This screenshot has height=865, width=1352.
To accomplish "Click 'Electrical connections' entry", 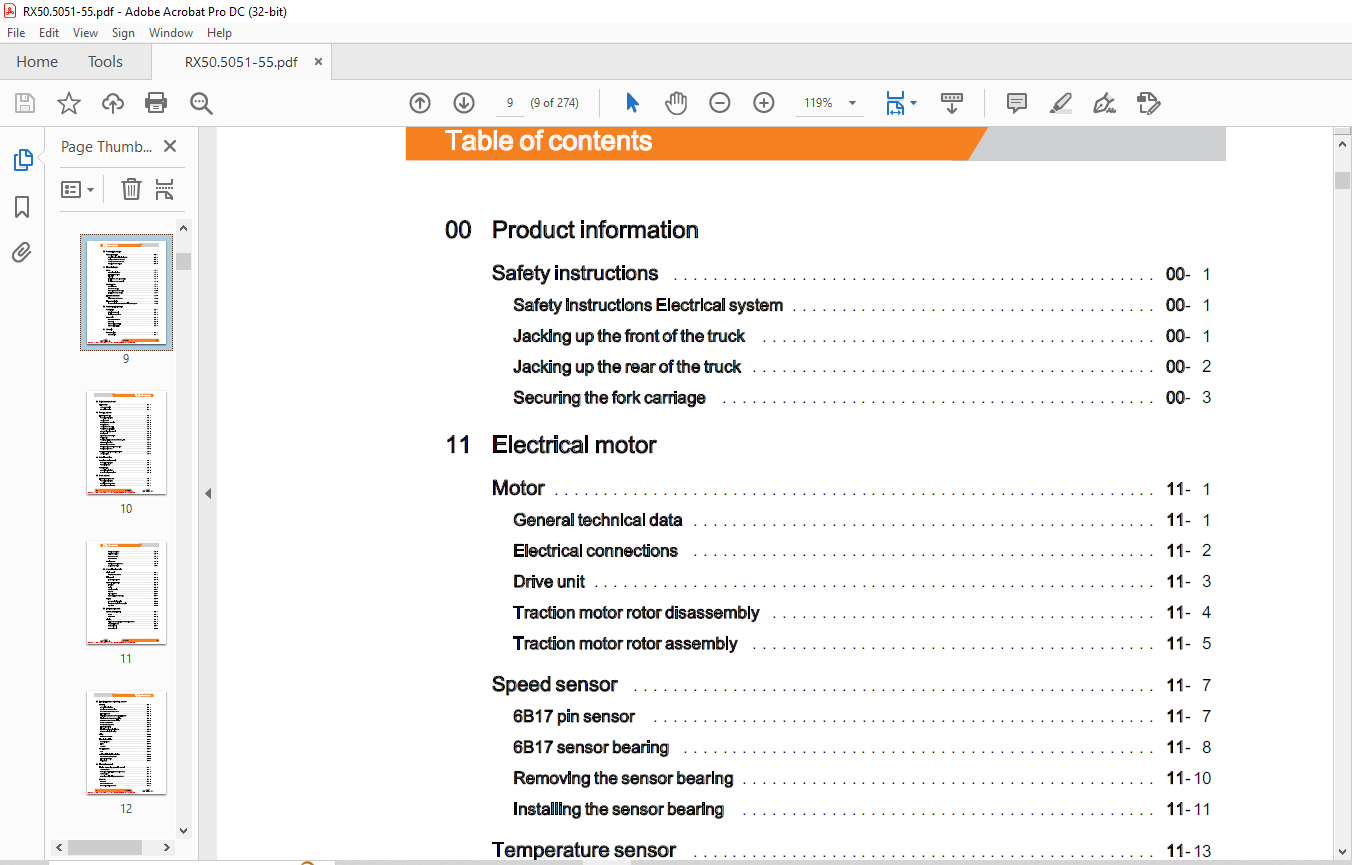I will point(595,551).
